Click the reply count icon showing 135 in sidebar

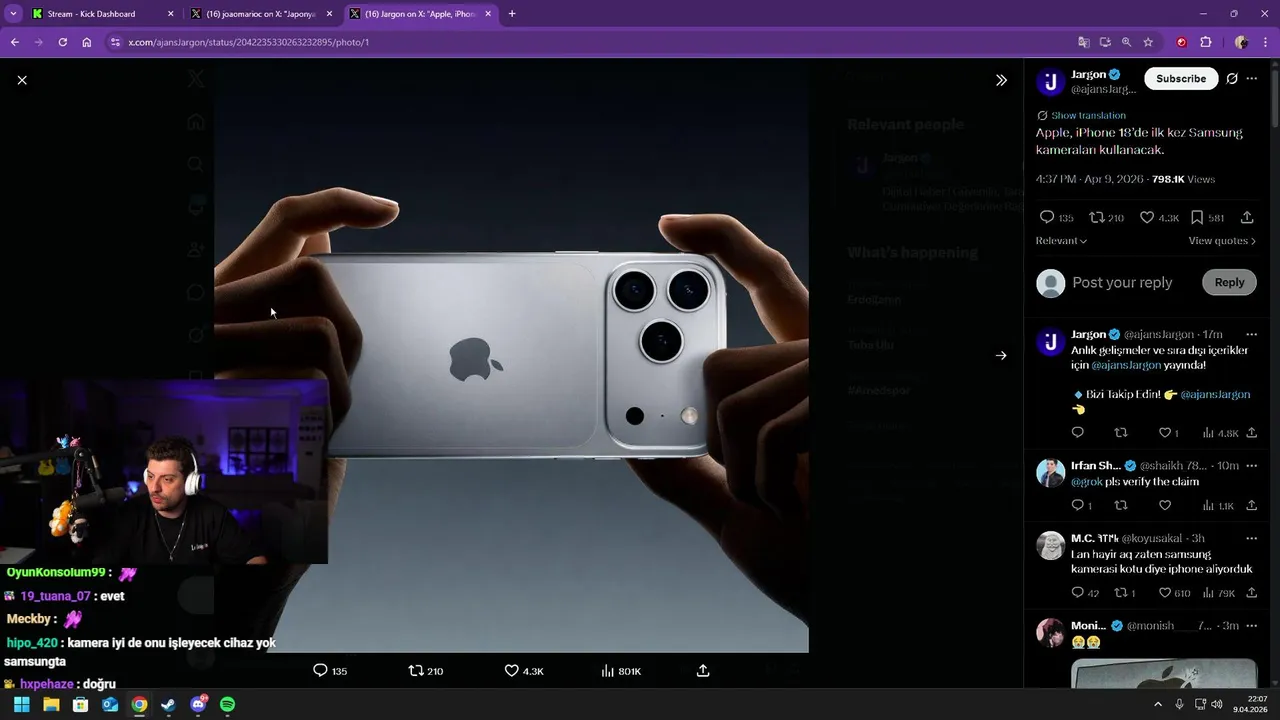(1047, 217)
